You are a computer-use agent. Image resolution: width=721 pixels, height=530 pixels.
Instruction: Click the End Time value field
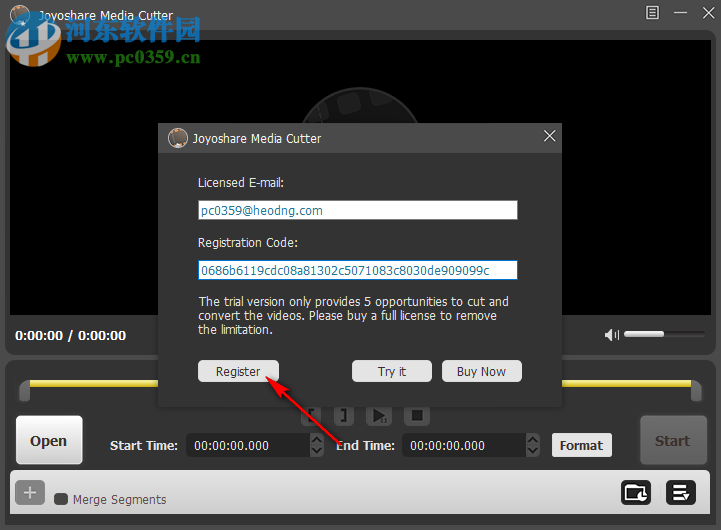[x=464, y=445]
